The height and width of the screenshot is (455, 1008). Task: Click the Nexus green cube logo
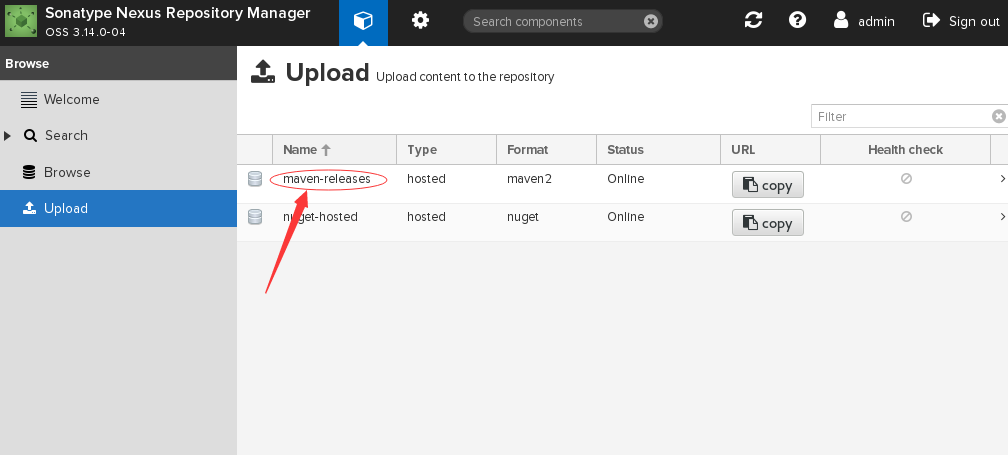point(21,21)
